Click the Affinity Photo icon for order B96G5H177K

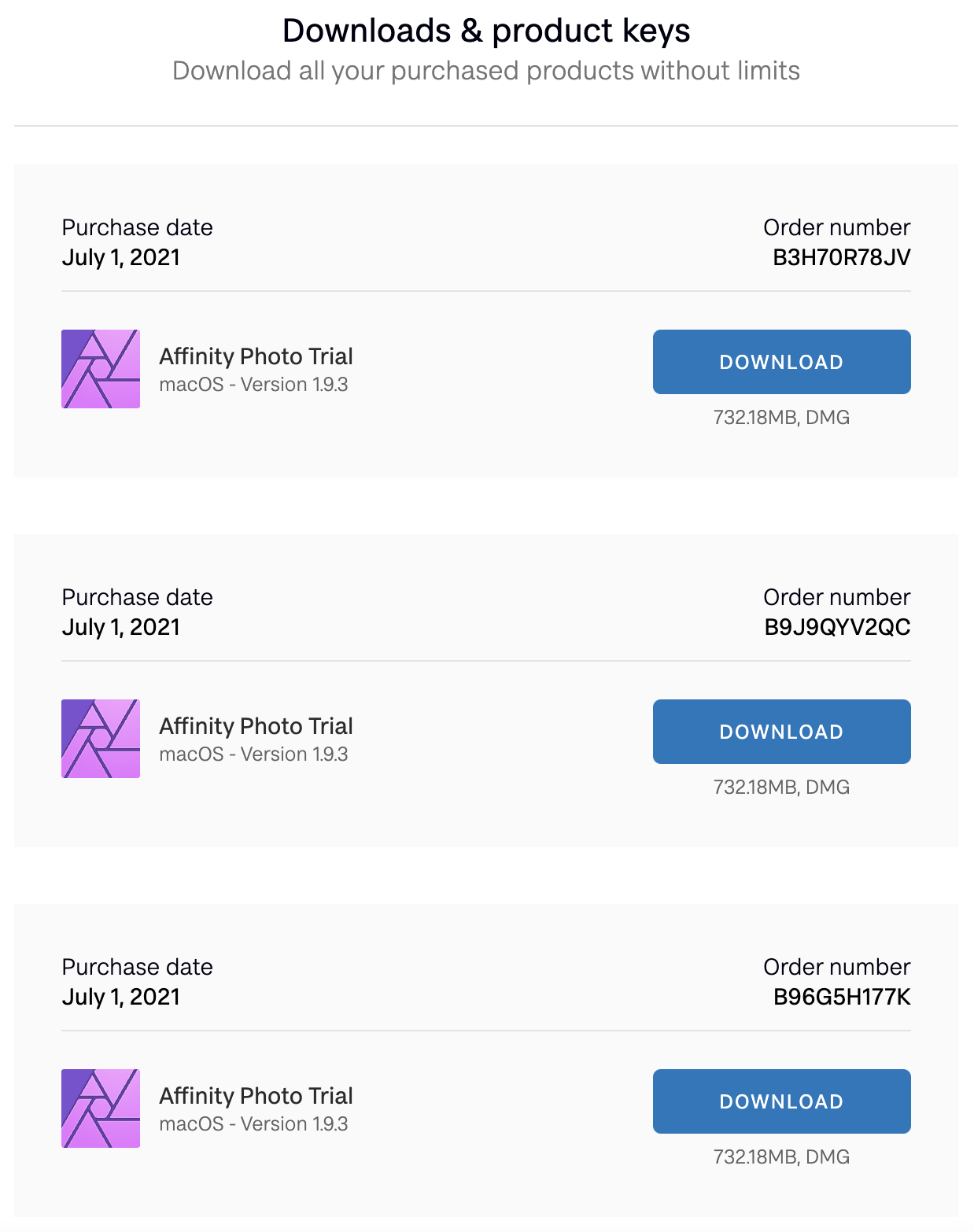click(x=101, y=1108)
